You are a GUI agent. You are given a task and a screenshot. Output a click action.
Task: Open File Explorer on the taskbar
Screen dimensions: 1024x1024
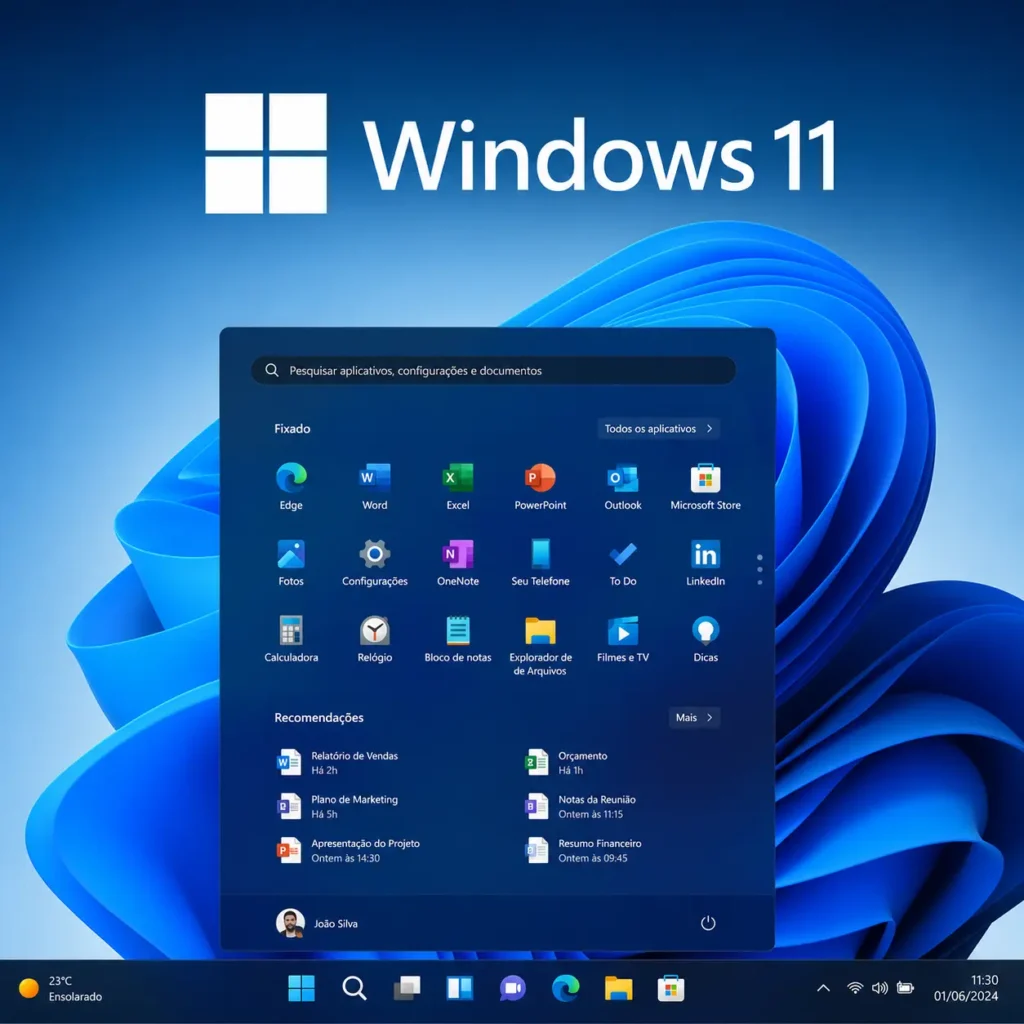pos(618,988)
